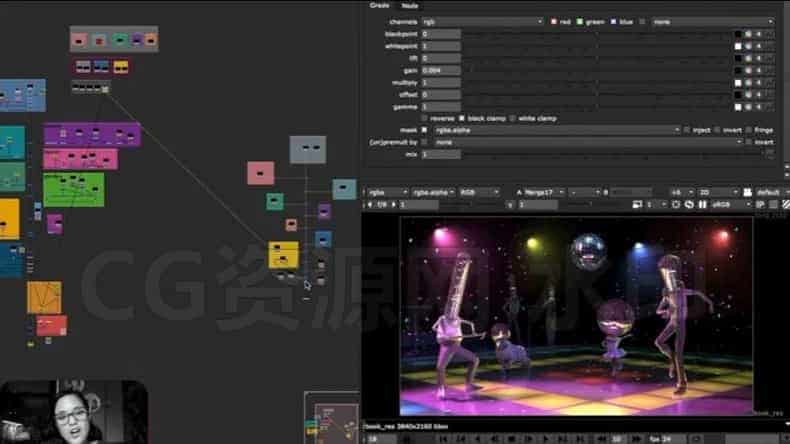
Task: Open the viewer rgba layer dropdown
Action: coord(387,193)
